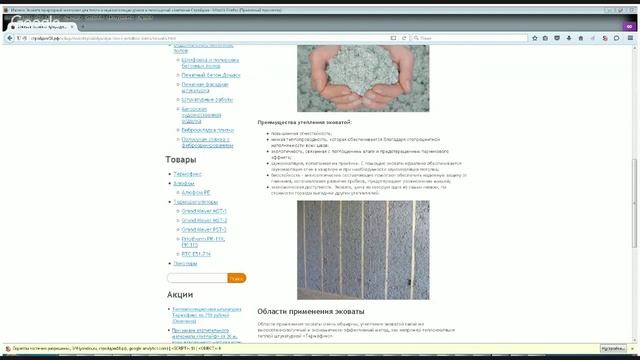Click the page vertical scrollbar thumb
The height and width of the screenshot is (360, 640).
634,203
